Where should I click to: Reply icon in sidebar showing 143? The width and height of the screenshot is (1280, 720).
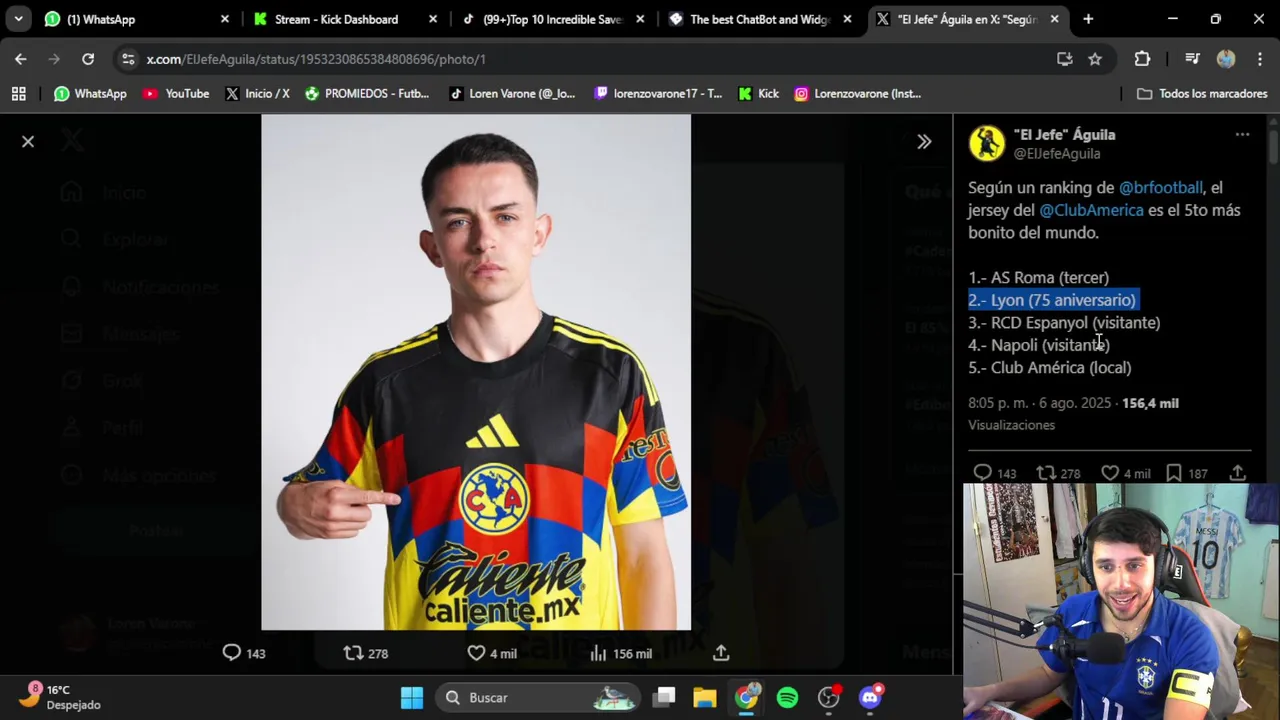(x=982, y=473)
